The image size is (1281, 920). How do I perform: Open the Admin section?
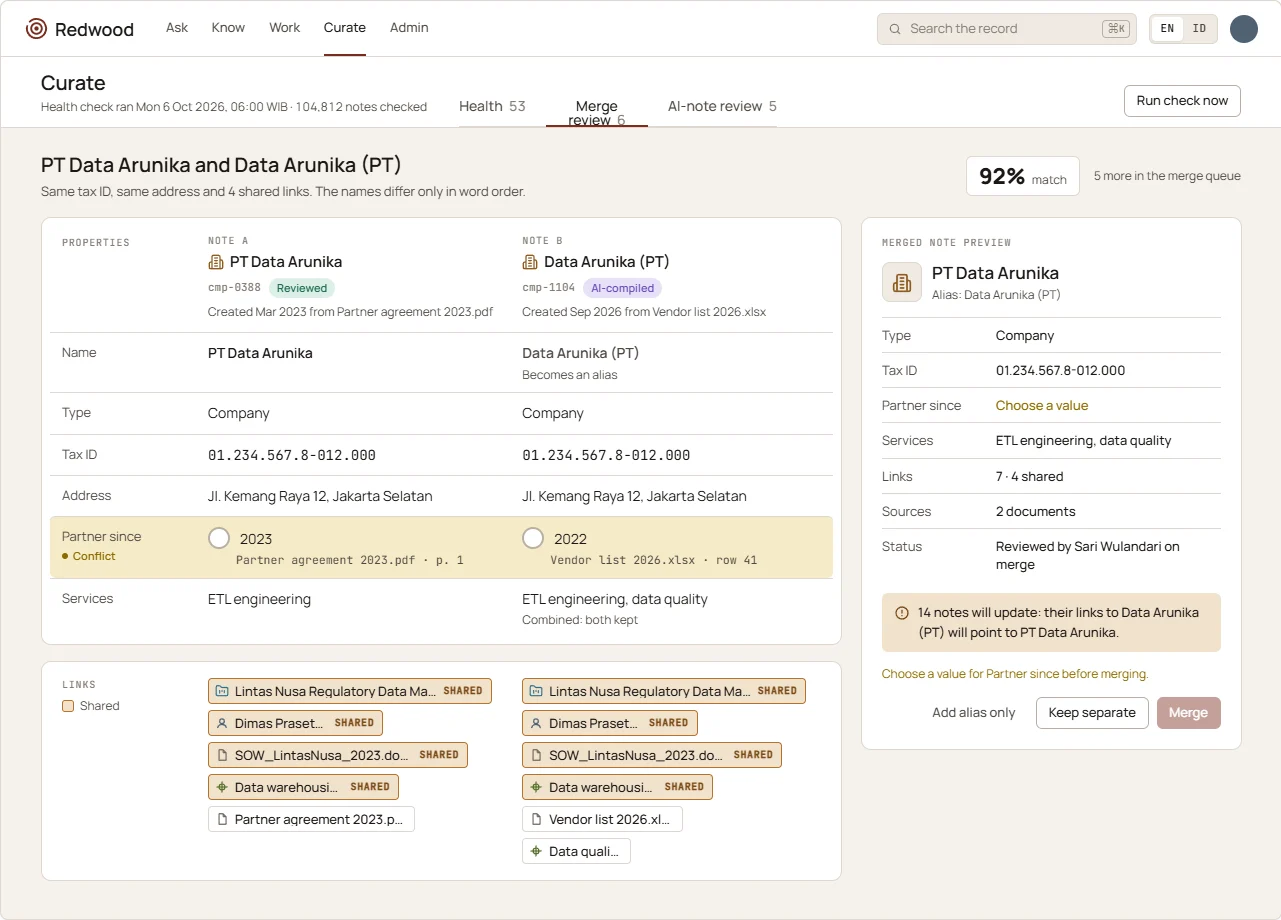[x=409, y=28]
